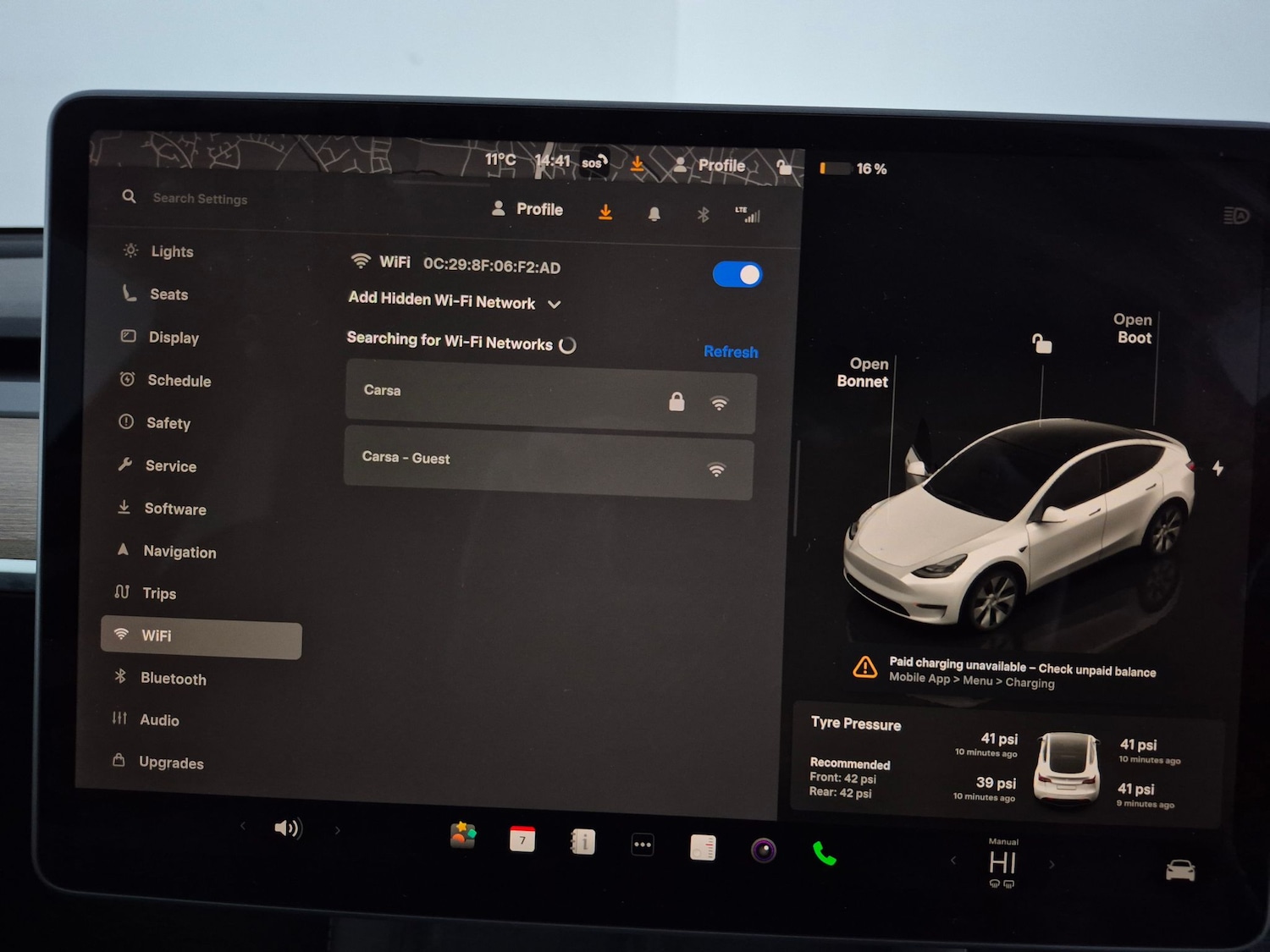Open the software download icon near Profile
The width and height of the screenshot is (1270, 952).
[605, 212]
